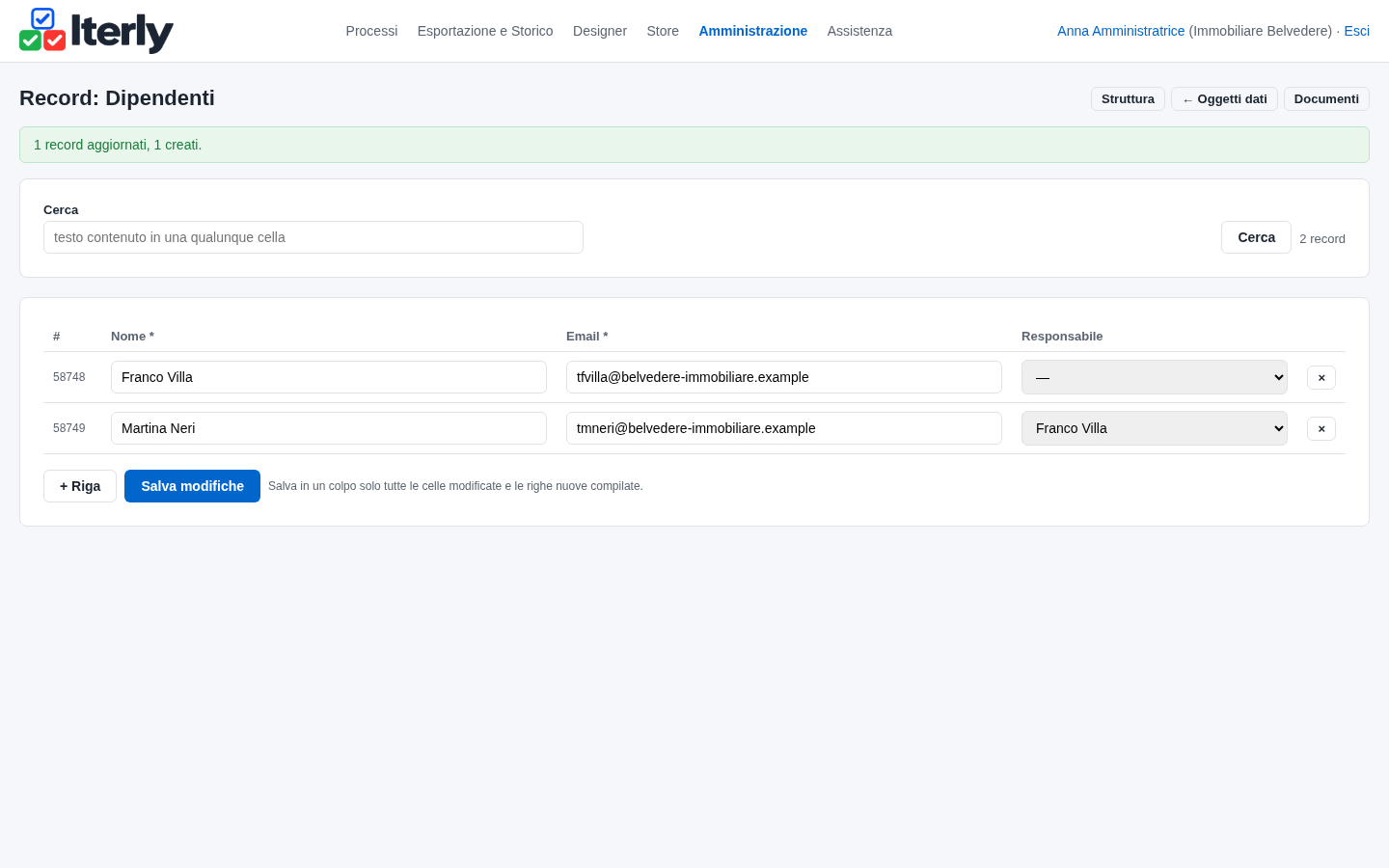Go back to Oggetti dati
Image resolution: width=1389 pixels, height=868 pixels.
[x=1224, y=99]
